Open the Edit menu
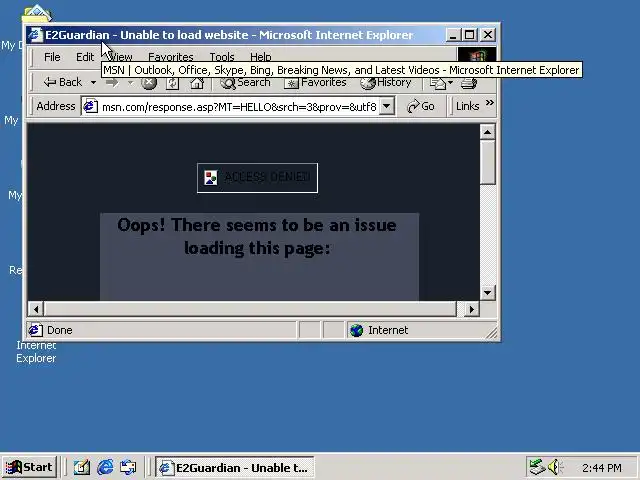Image resolution: width=640 pixels, height=480 pixels. (x=85, y=57)
